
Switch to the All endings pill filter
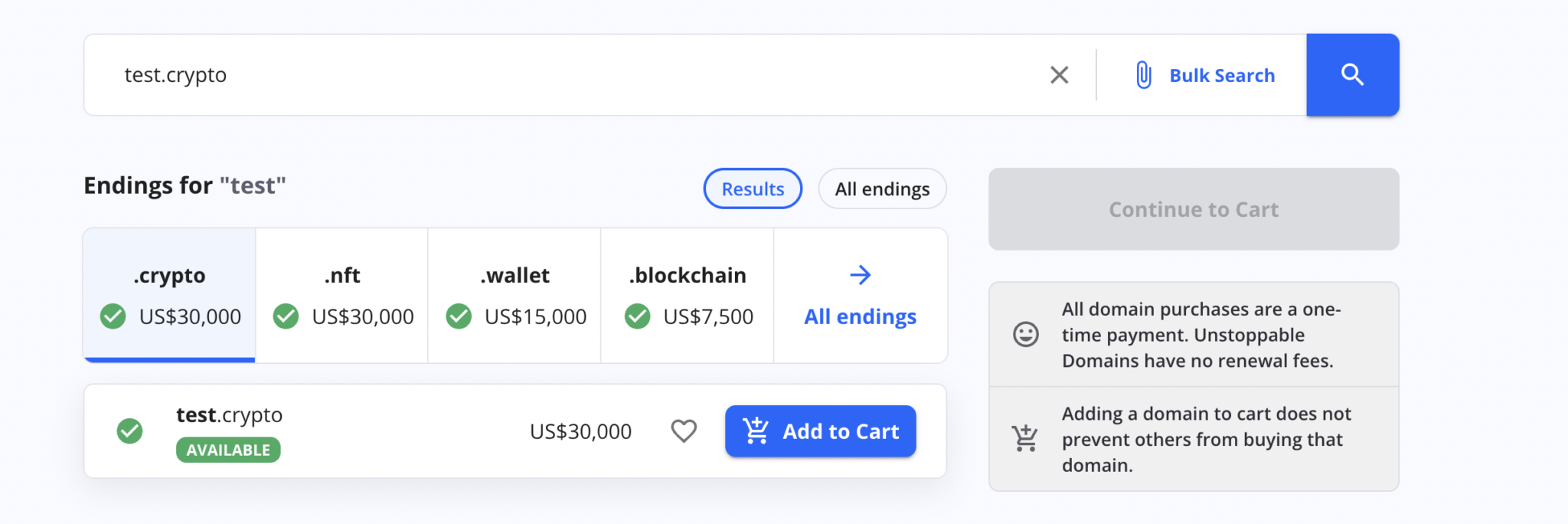[882, 188]
